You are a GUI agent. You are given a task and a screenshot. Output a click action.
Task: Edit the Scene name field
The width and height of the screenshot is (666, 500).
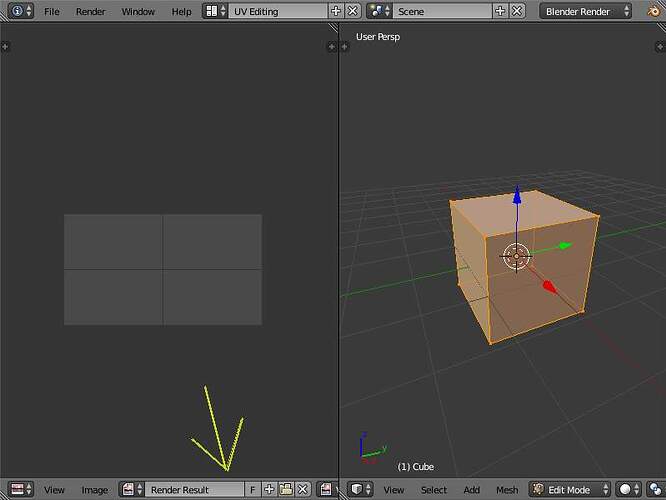442,11
